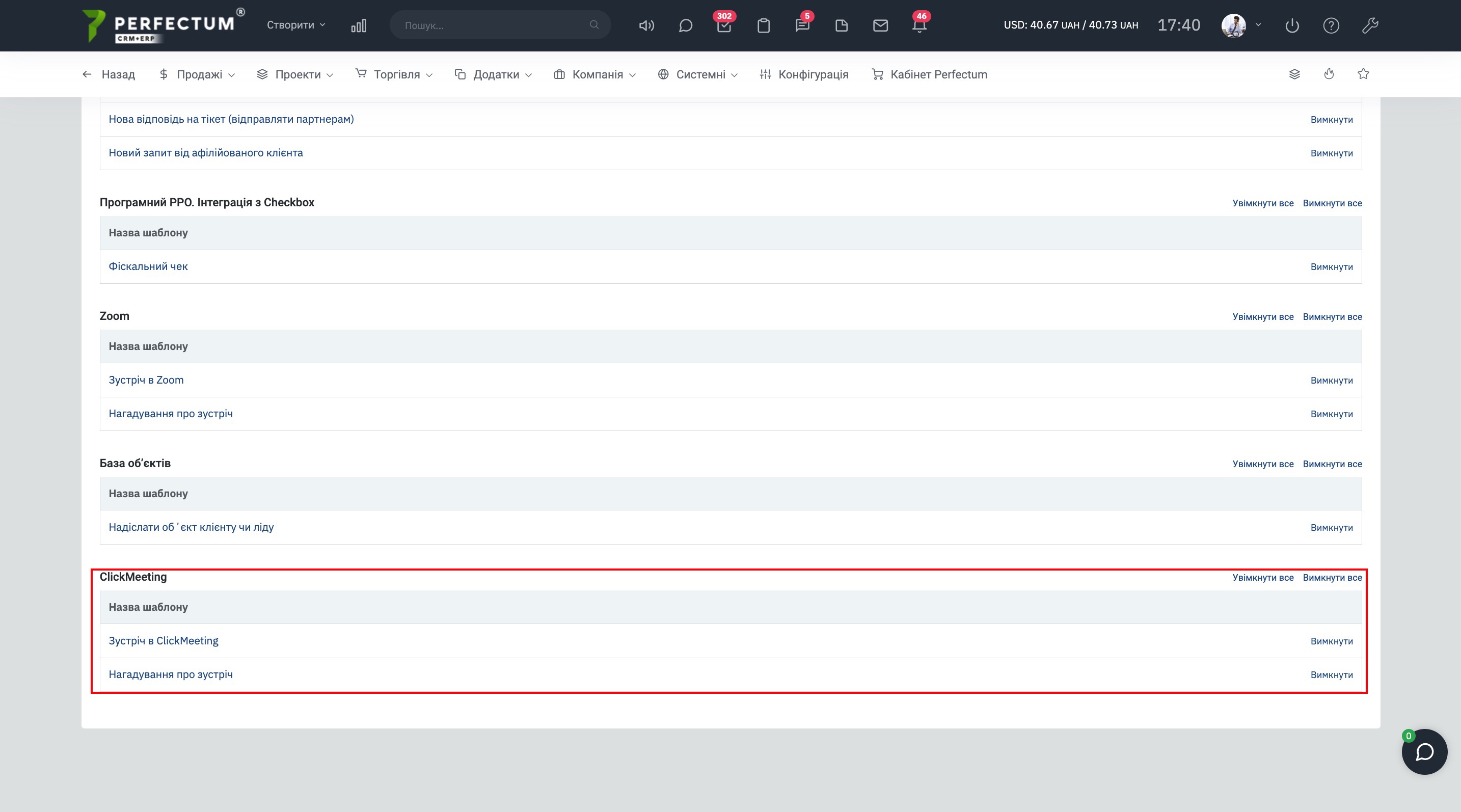The image size is (1461, 812).
Task: Click the bell notifications icon
Action: pyautogui.click(x=919, y=25)
